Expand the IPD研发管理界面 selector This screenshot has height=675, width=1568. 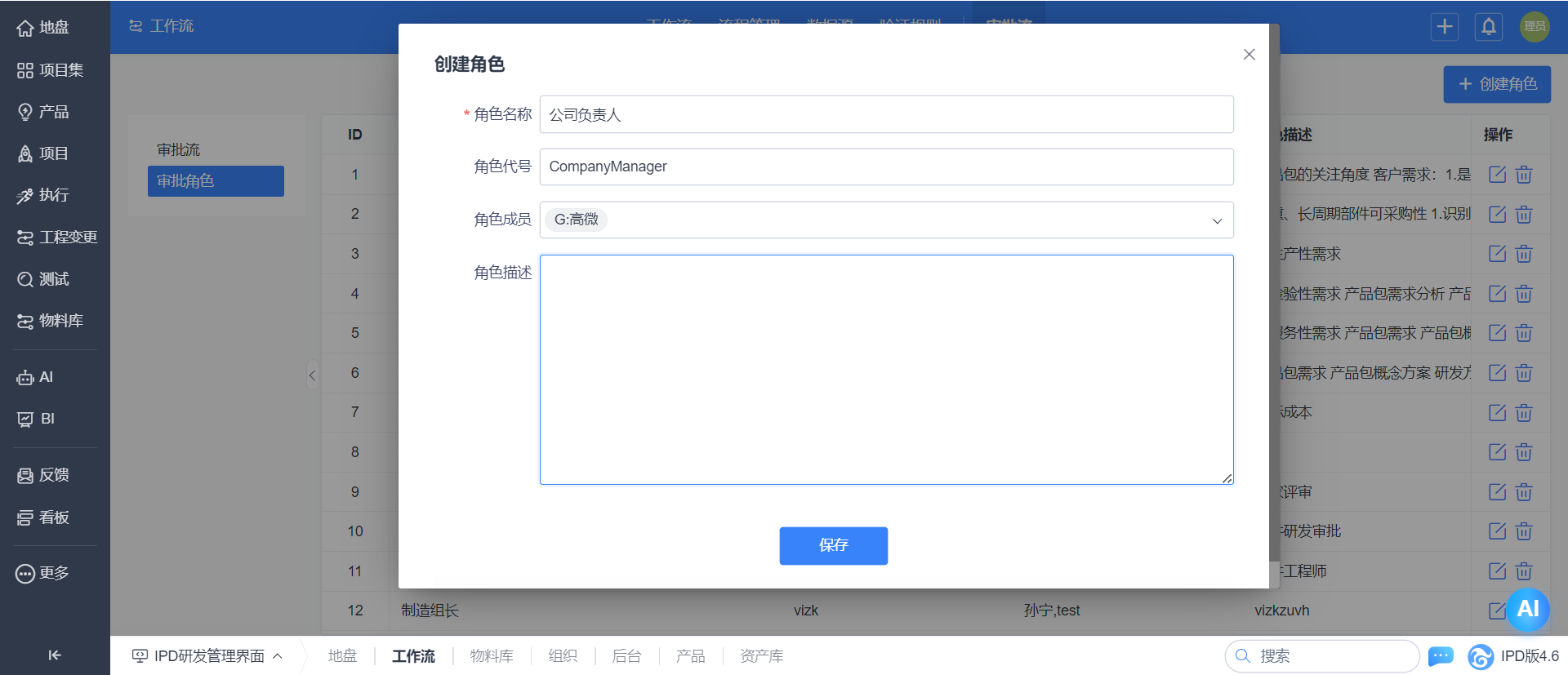(x=207, y=655)
